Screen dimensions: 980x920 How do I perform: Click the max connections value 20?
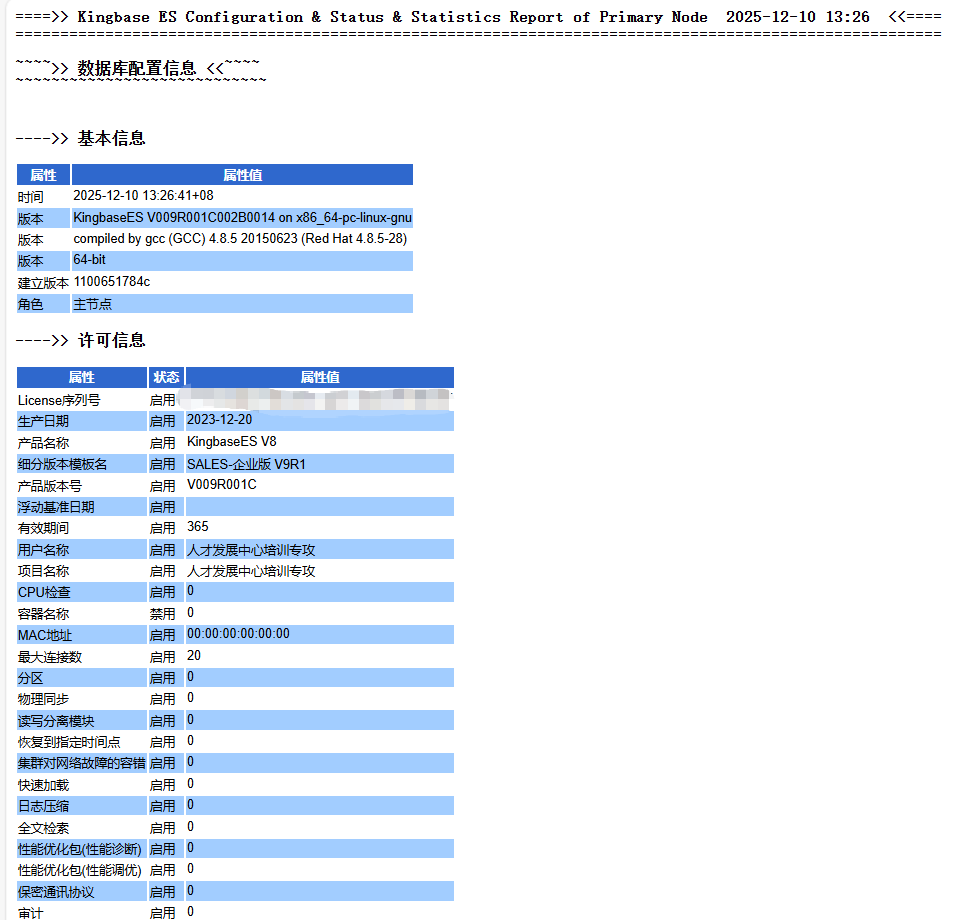click(194, 656)
